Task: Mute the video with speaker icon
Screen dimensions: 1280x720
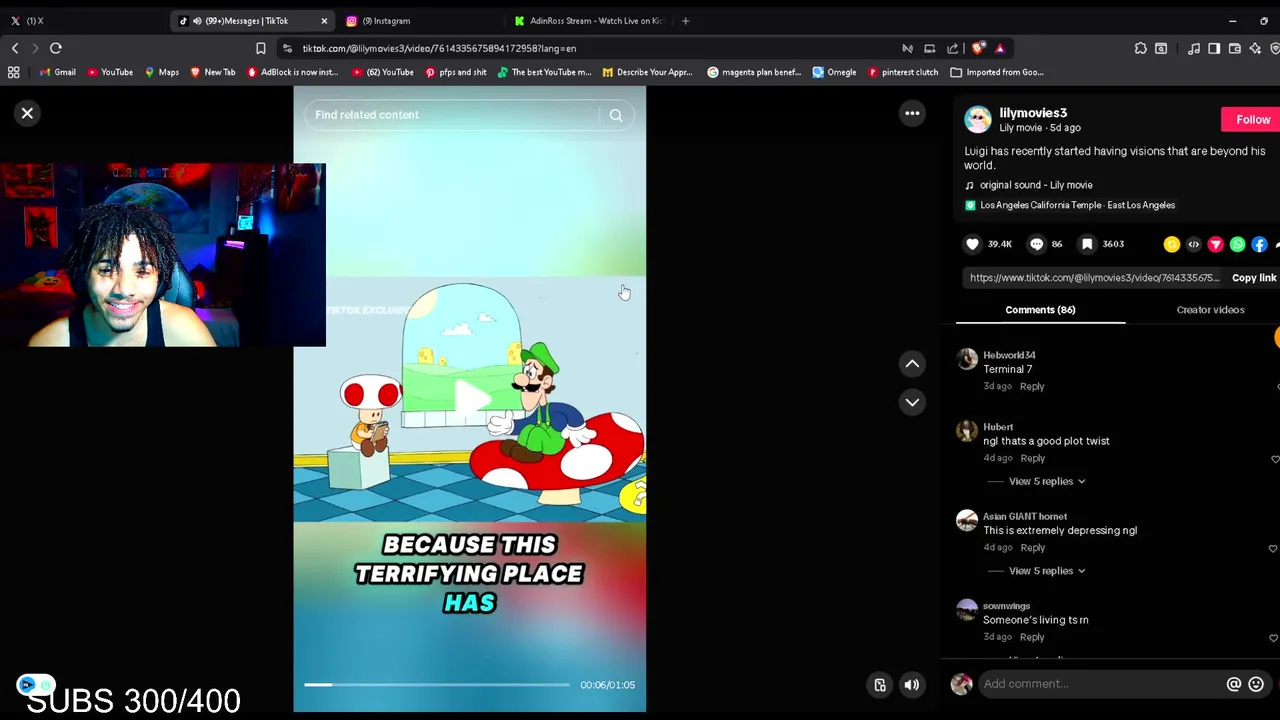Action: click(x=912, y=685)
